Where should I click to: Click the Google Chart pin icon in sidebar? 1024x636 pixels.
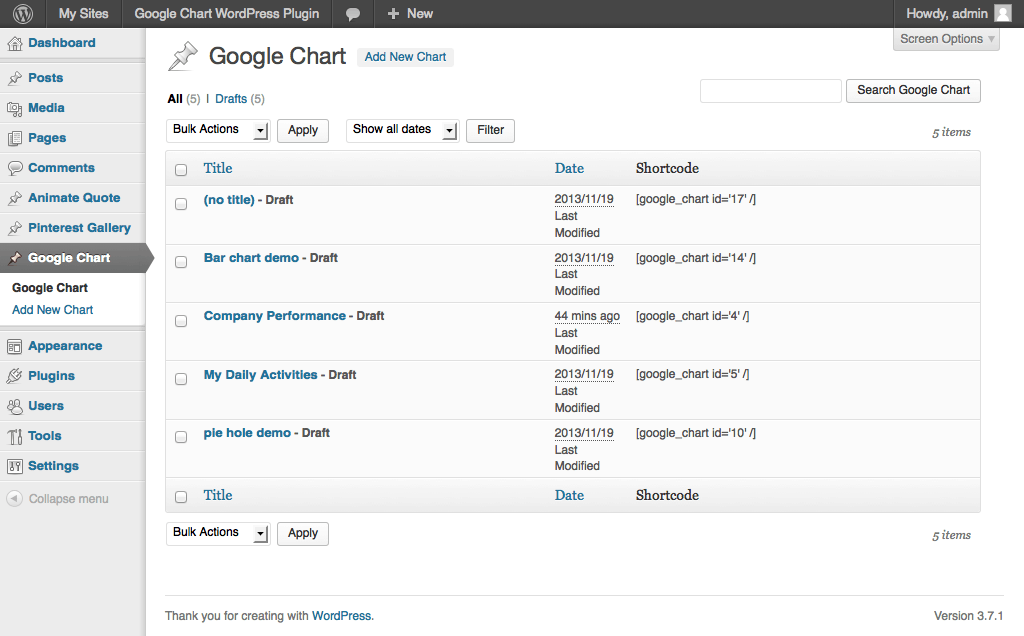point(14,259)
